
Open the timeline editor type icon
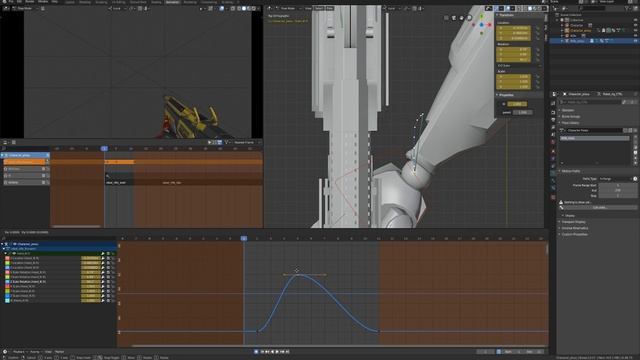tap(5, 351)
